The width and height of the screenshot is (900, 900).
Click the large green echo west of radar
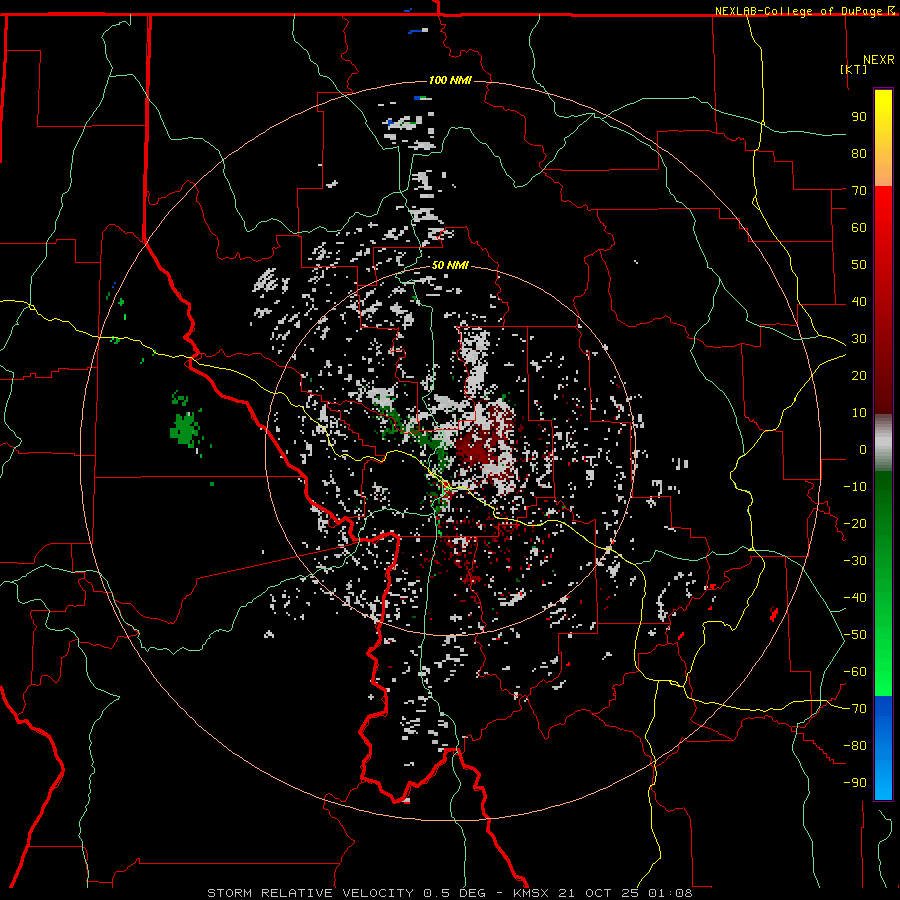(185, 429)
